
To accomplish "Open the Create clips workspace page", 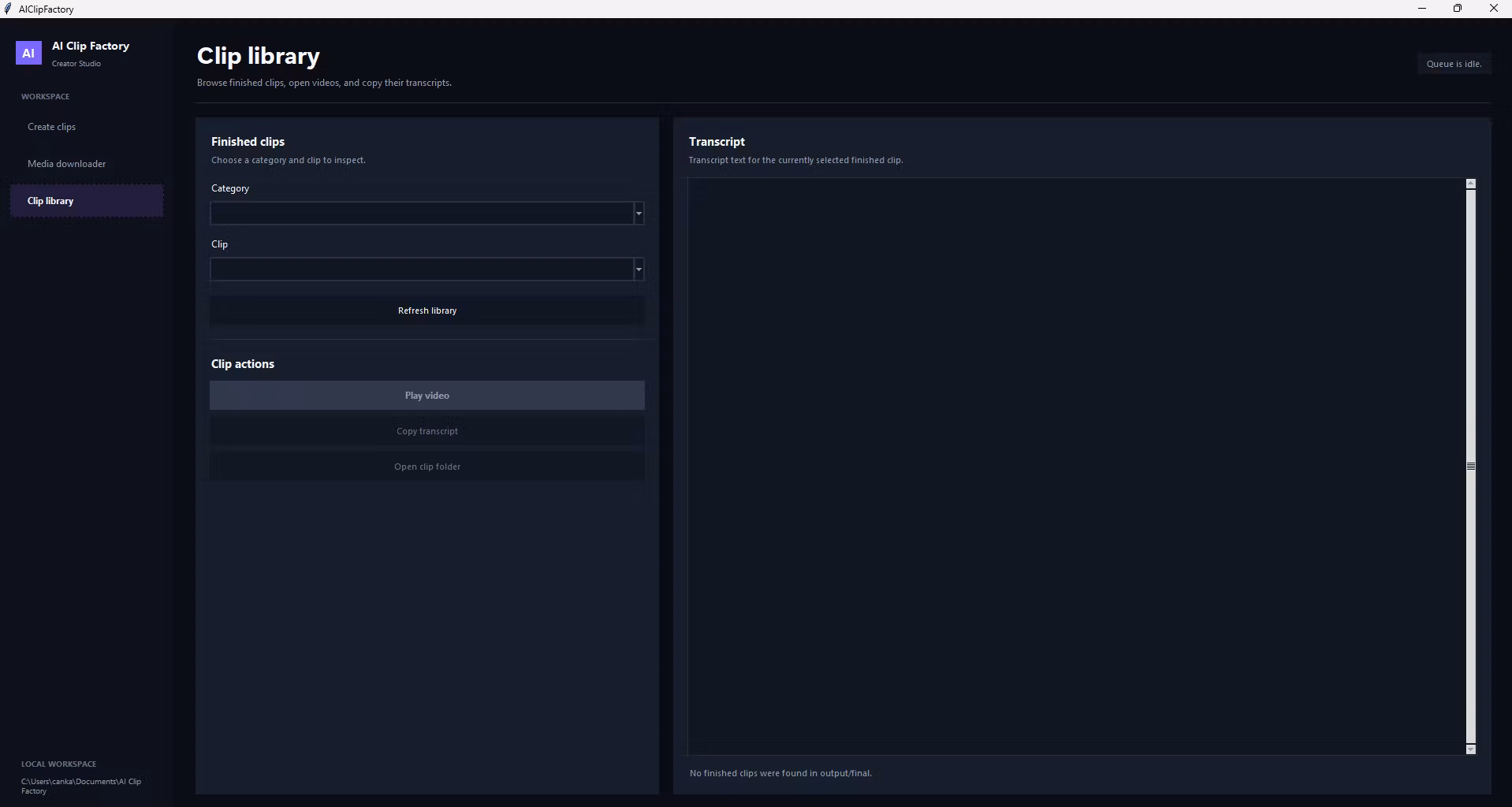I will coord(87,127).
